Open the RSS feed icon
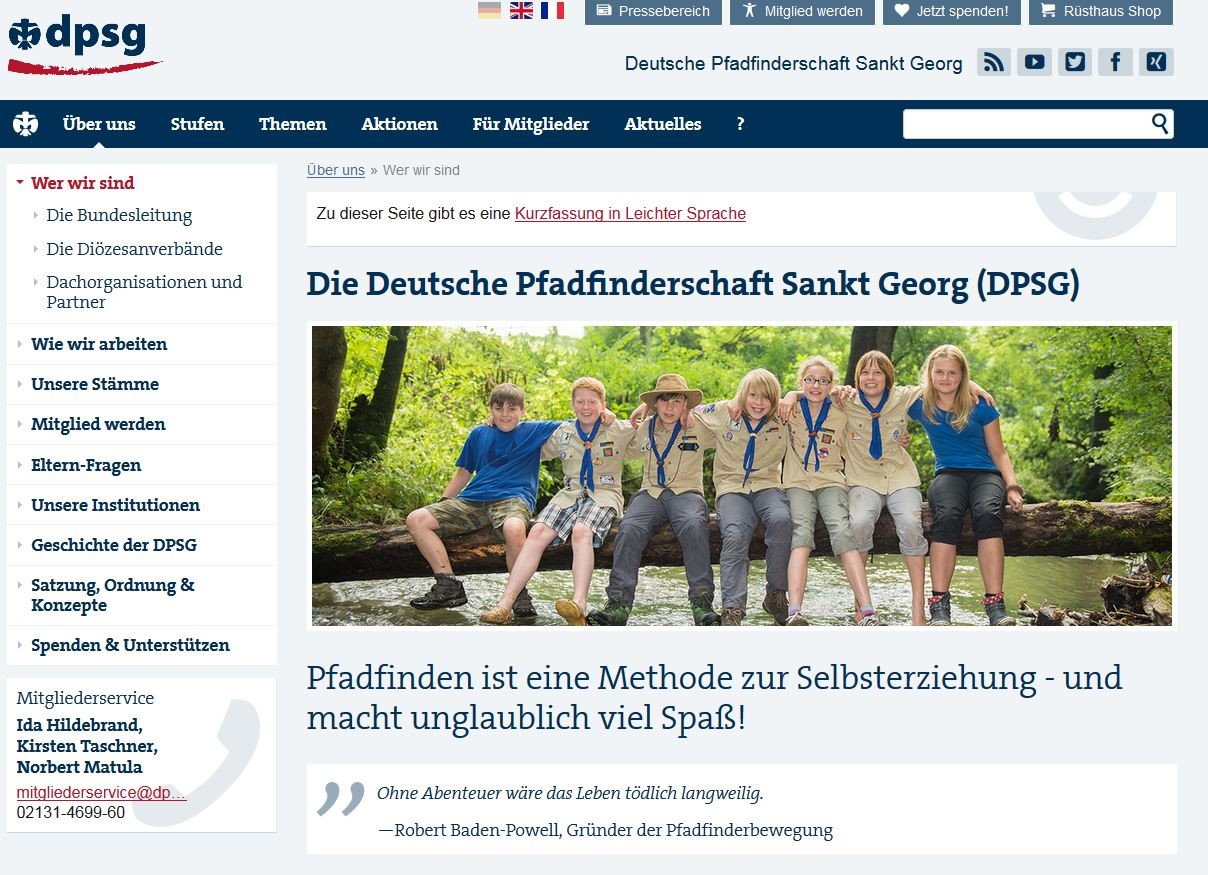Viewport: 1208px width, 875px height. pyautogui.click(x=994, y=62)
